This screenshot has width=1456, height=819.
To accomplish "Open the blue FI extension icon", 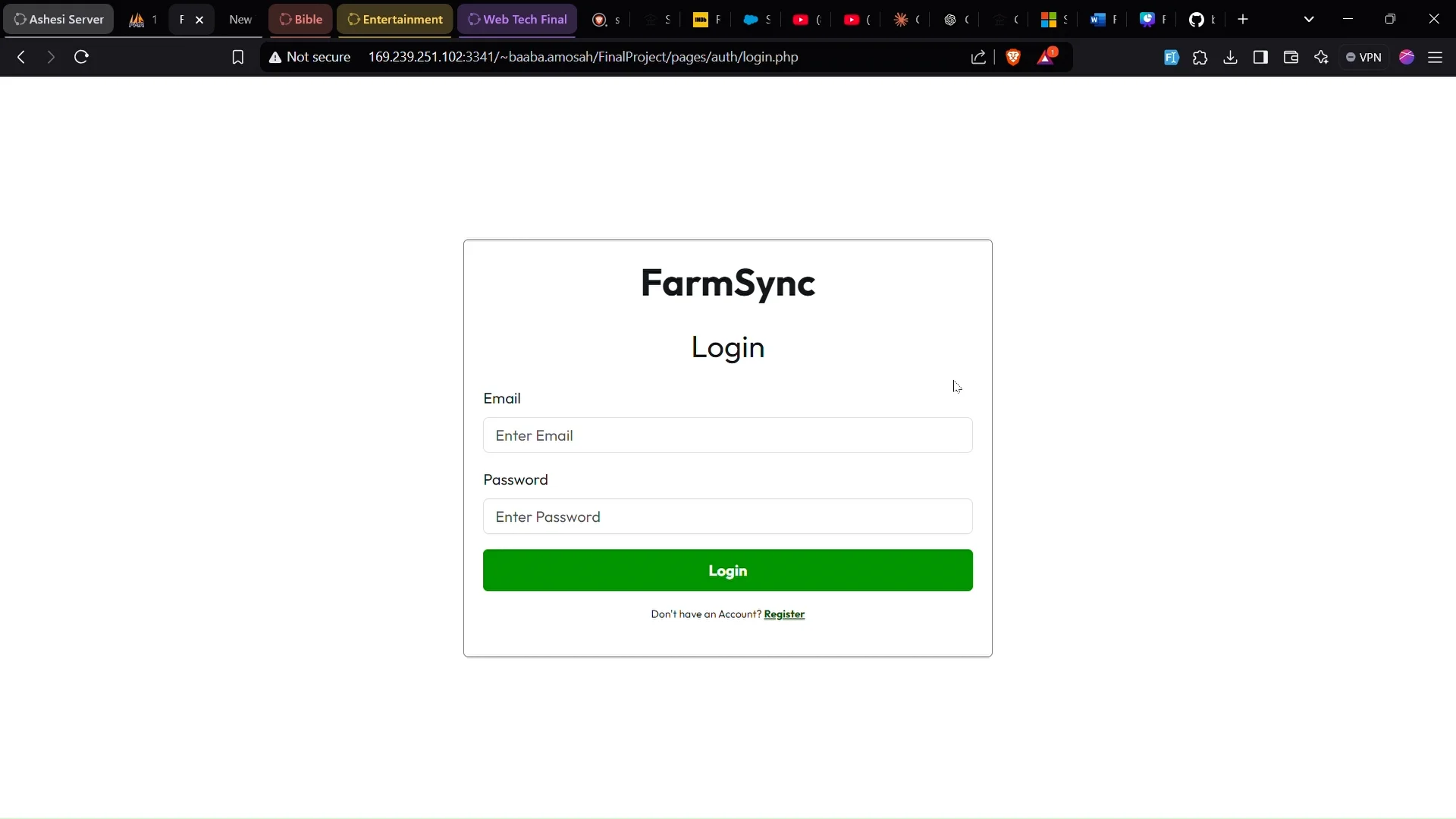I will pos(1171,57).
